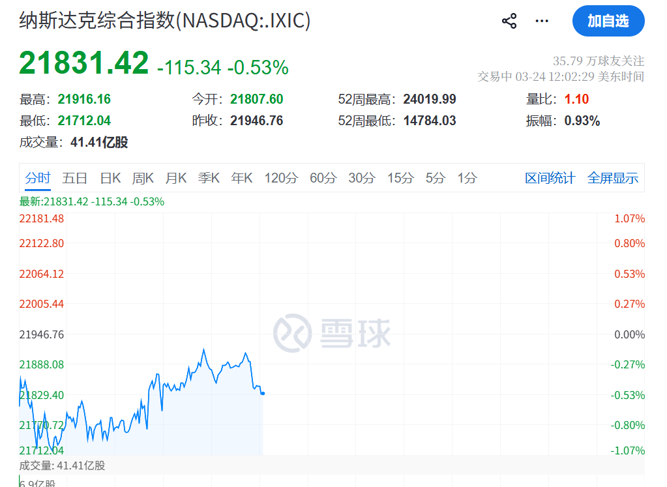Screen dimensions: 667x487
Task: Click the 雪球 watermark logo in chart
Action: pos(333,333)
